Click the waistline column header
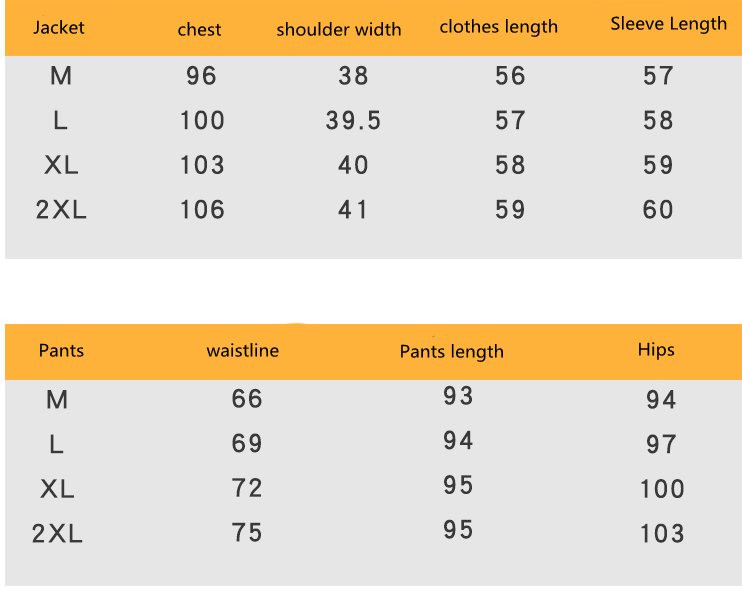Screen dimensions: 742x593 [x=243, y=351]
